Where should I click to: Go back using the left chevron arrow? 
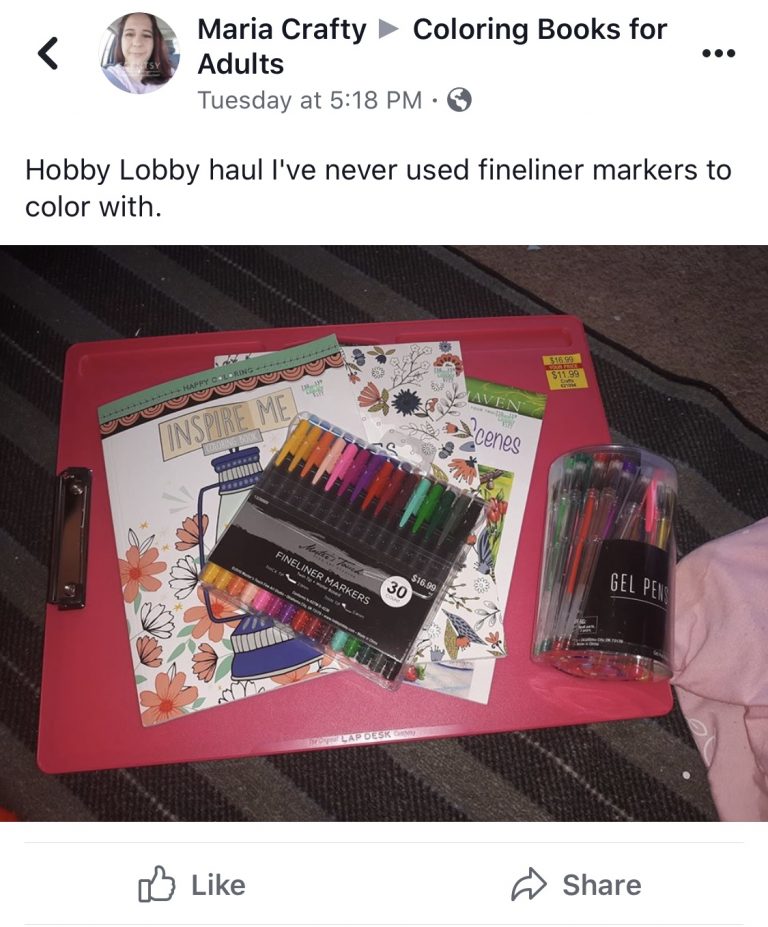pos(48,53)
